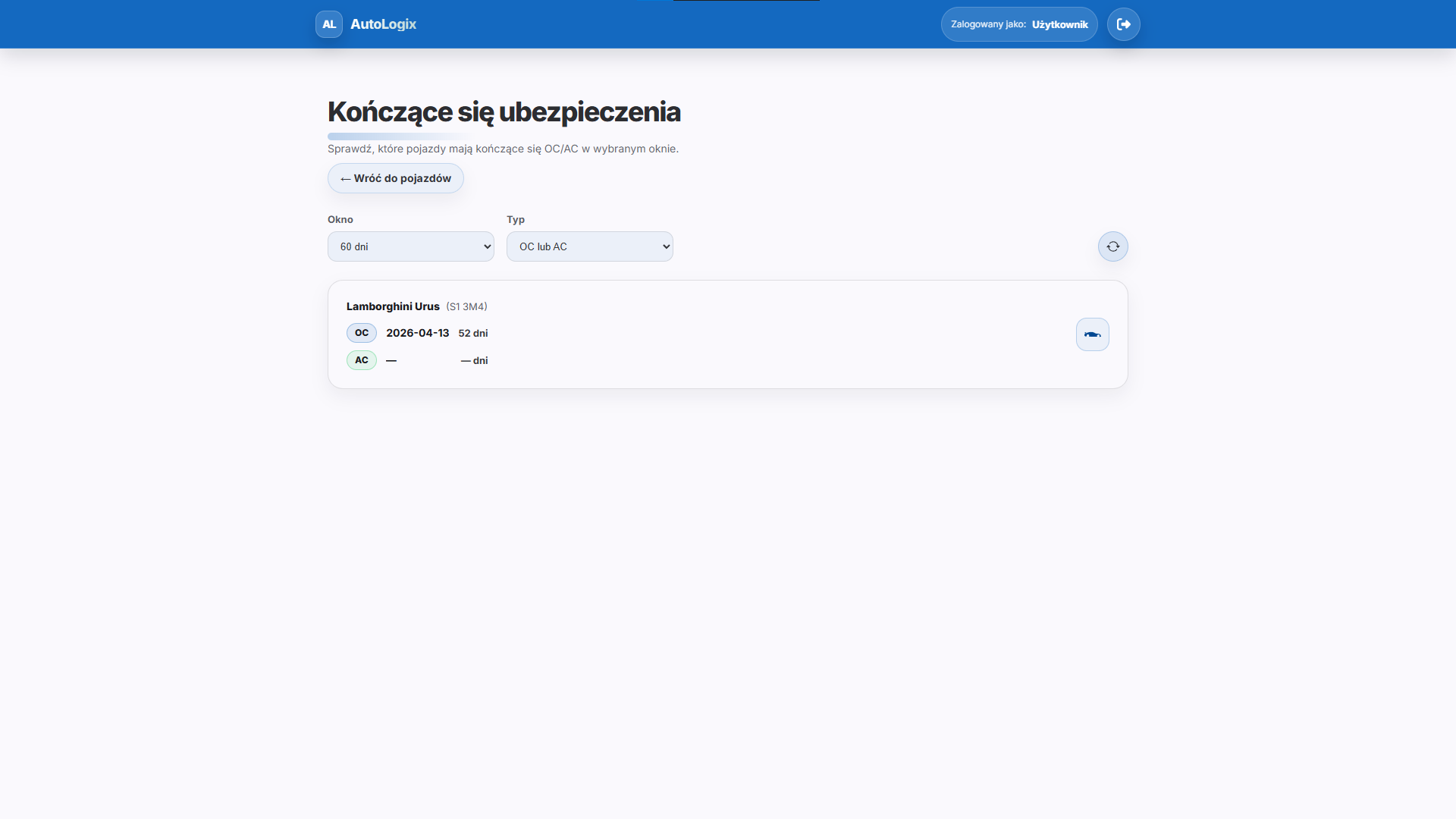Open the Okno 60 dni dropdown
1456x819 pixels.
point(411,246)
